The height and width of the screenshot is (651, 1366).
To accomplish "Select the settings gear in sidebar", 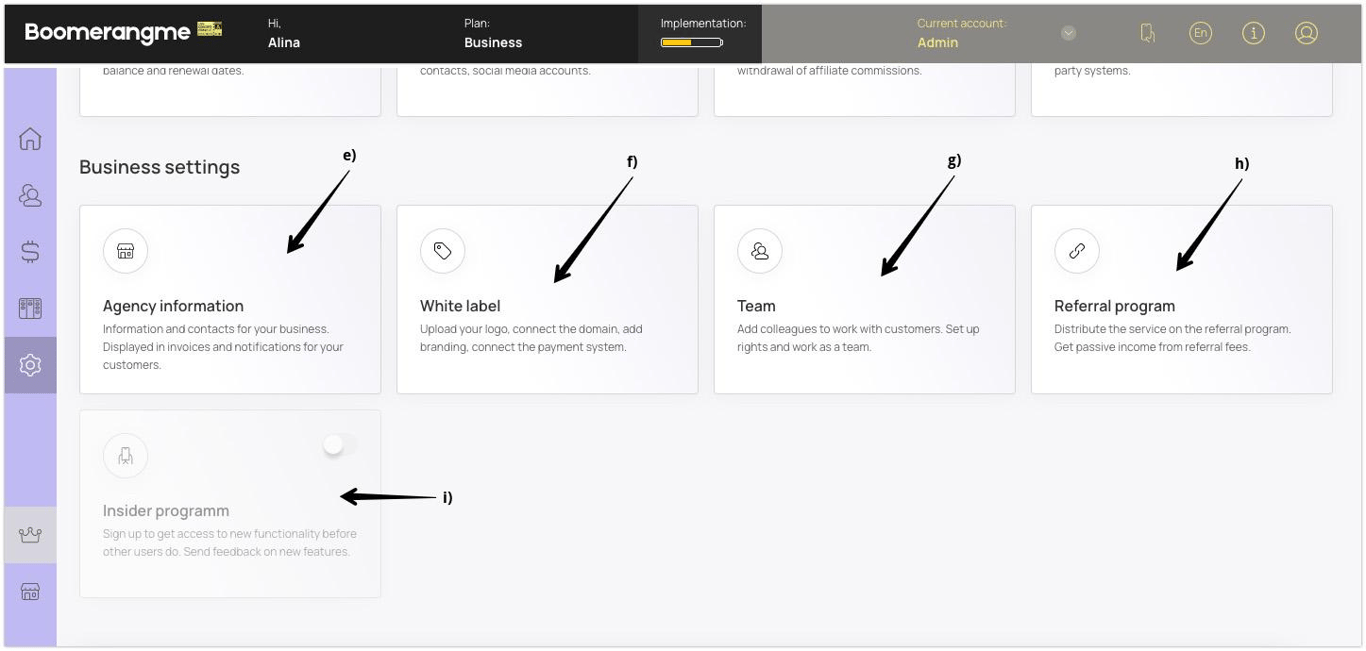I will [30, 365].
